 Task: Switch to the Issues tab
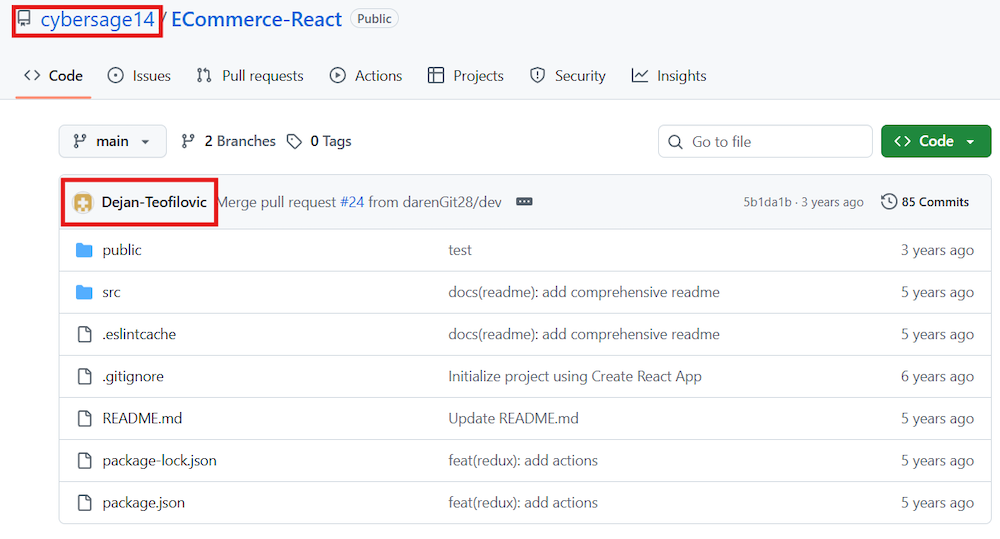pos(139,76)
